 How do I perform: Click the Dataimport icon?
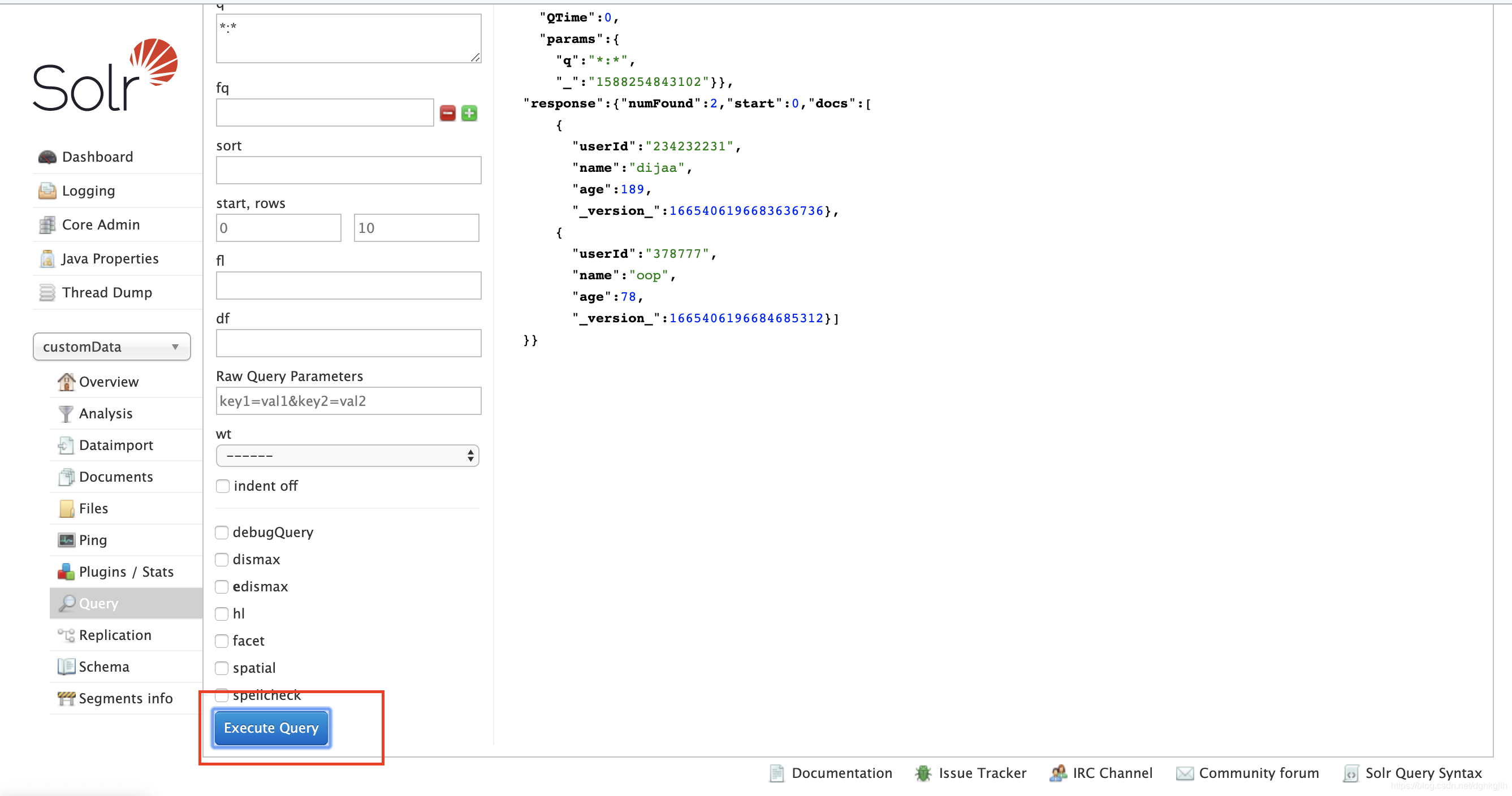click(66, 445)
